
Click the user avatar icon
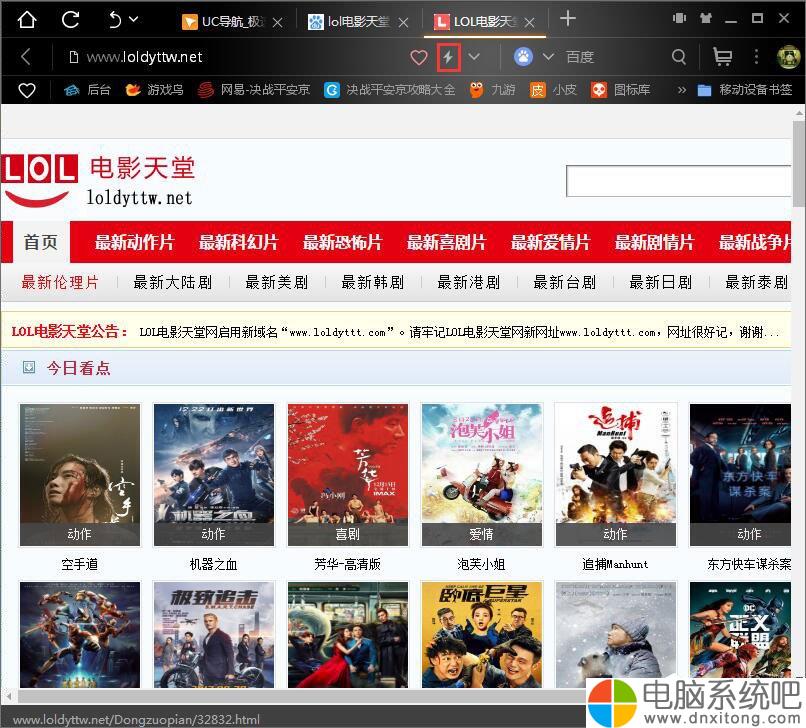click(788, 57)
